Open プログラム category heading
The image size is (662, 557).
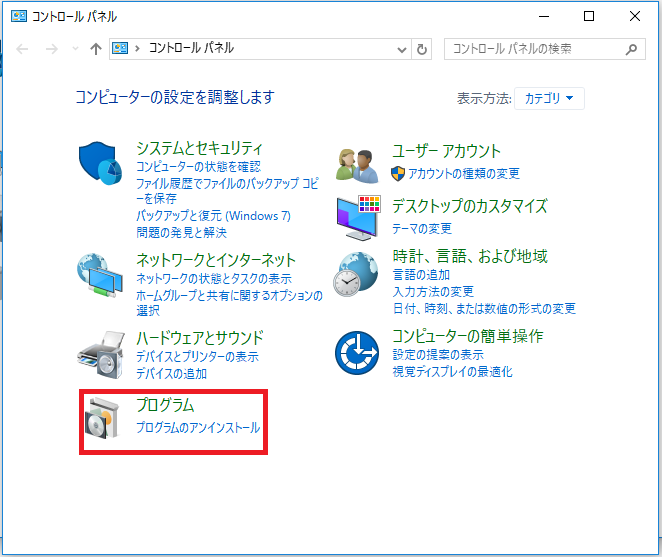click(165, 405)
